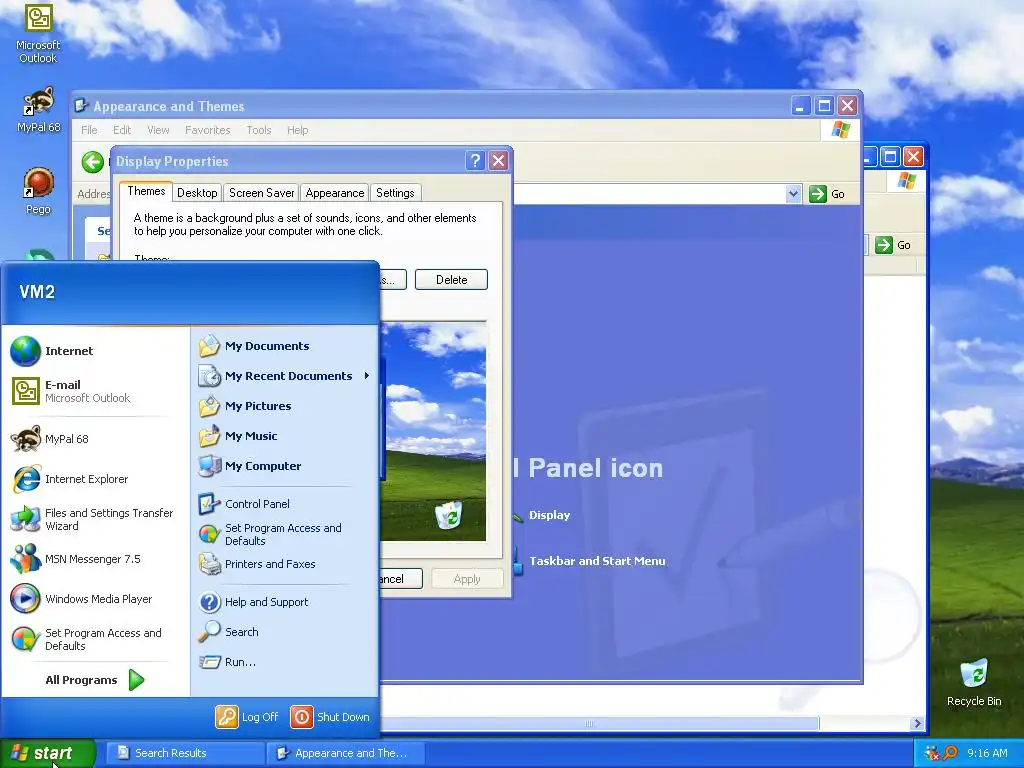Click horizontal scrollbar in back window
This screenshot has height=768, width=1024.
click(599, 723)
